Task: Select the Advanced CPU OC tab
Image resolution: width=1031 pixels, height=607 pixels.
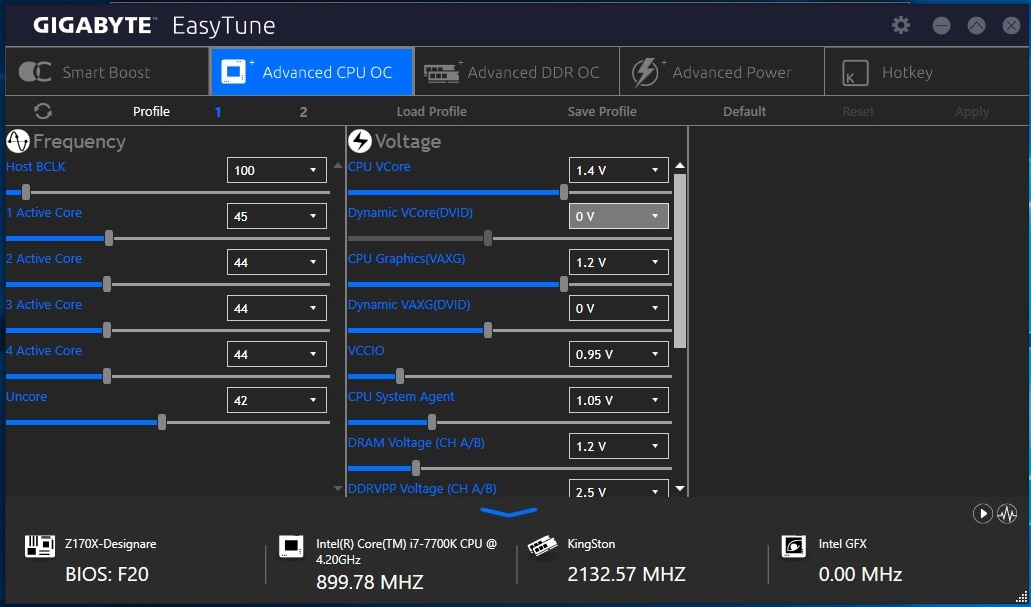Action: [312, 72]
